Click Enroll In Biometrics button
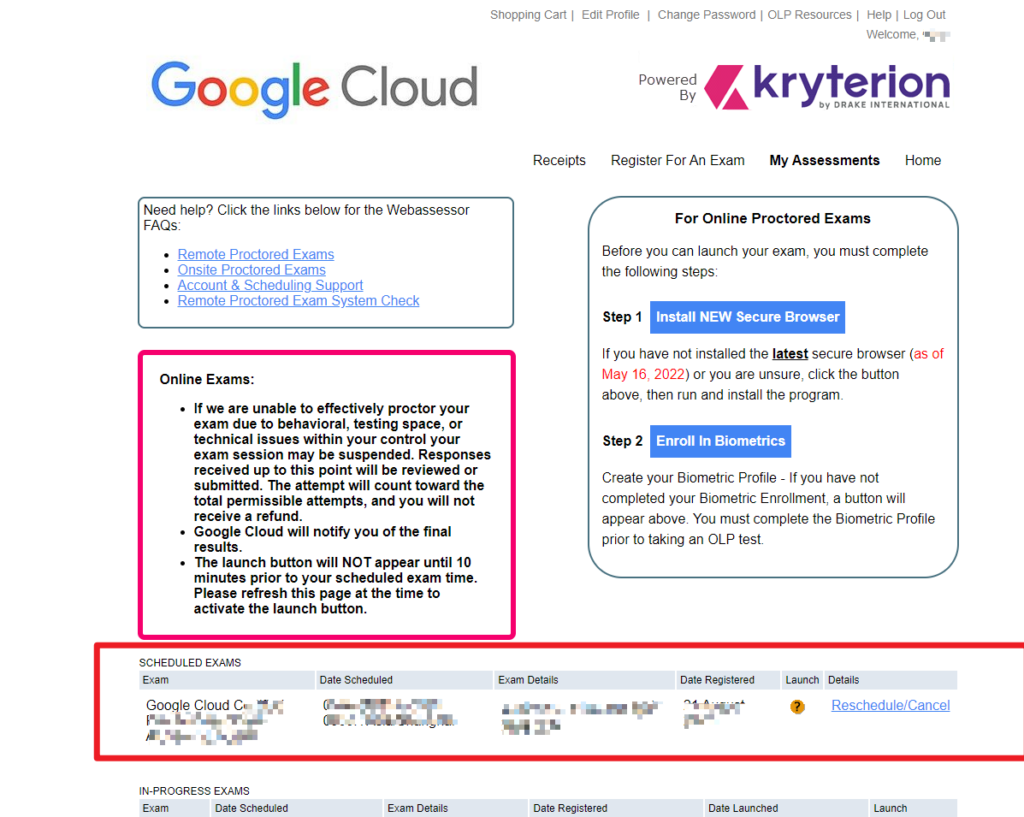The width and height of the screenshot is (1024, 817). pyautogui.click(x=720, y=441)
